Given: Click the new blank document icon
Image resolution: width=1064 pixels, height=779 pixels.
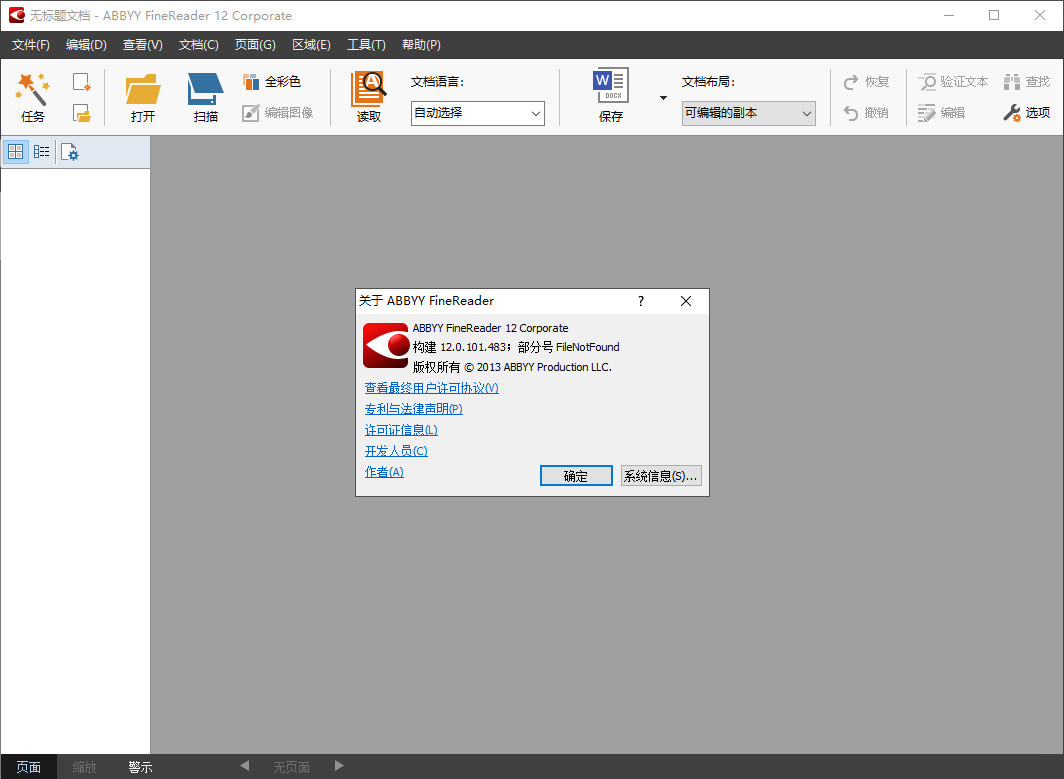Looking at the screenshot, I should [82, 82].
